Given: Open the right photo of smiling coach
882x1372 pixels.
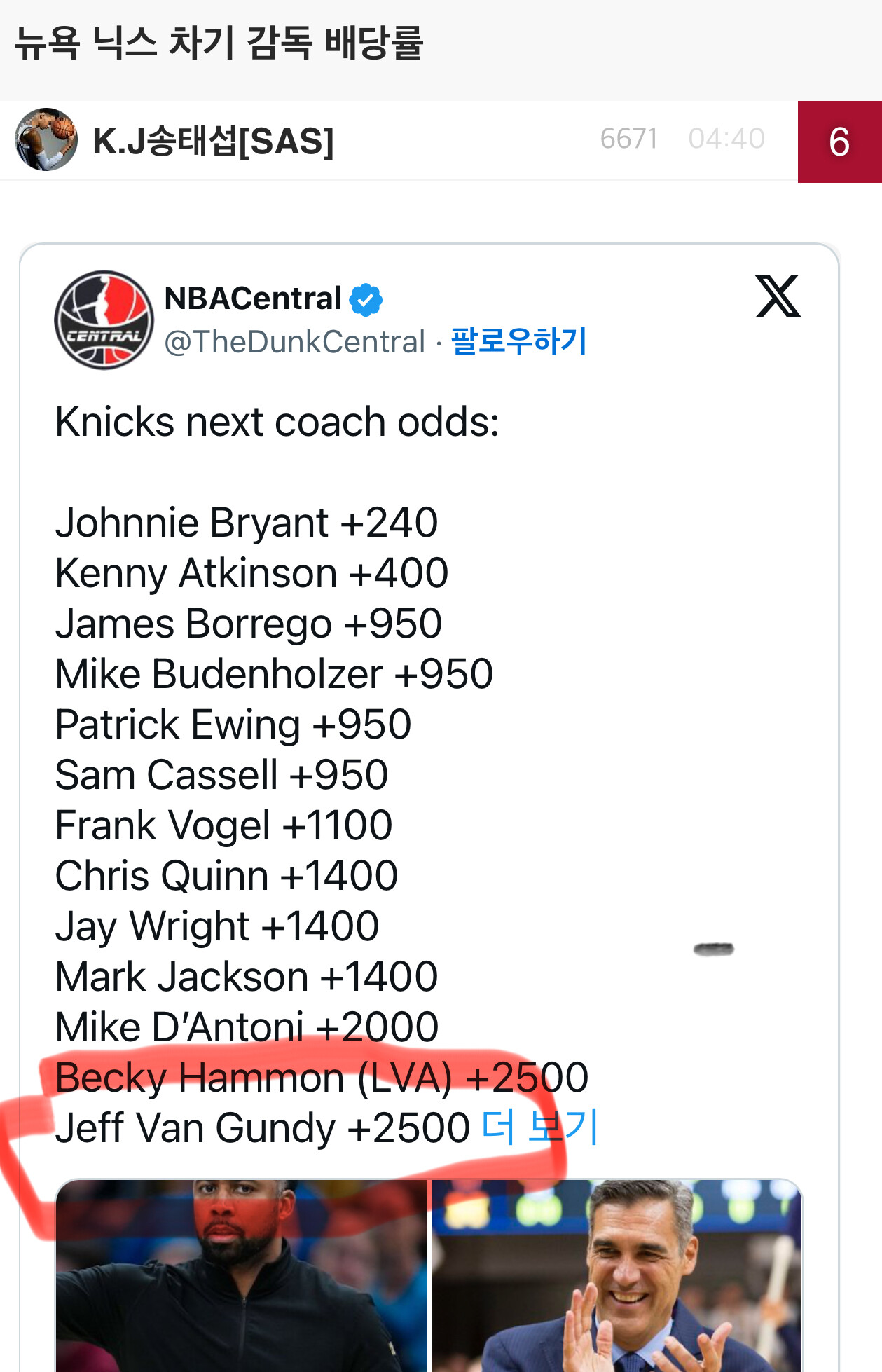Looking at the screenshot, I should coord(617,1275).
